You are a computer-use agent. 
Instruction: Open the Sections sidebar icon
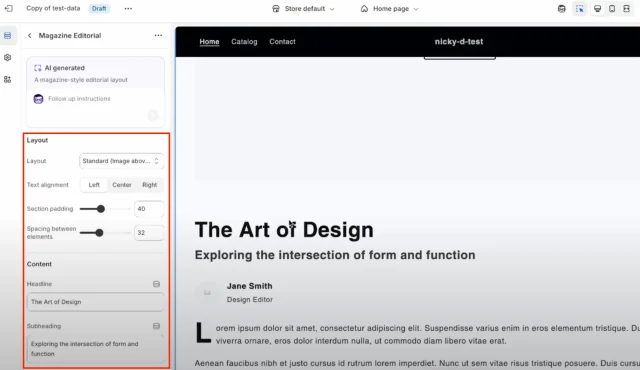[8, 36]
